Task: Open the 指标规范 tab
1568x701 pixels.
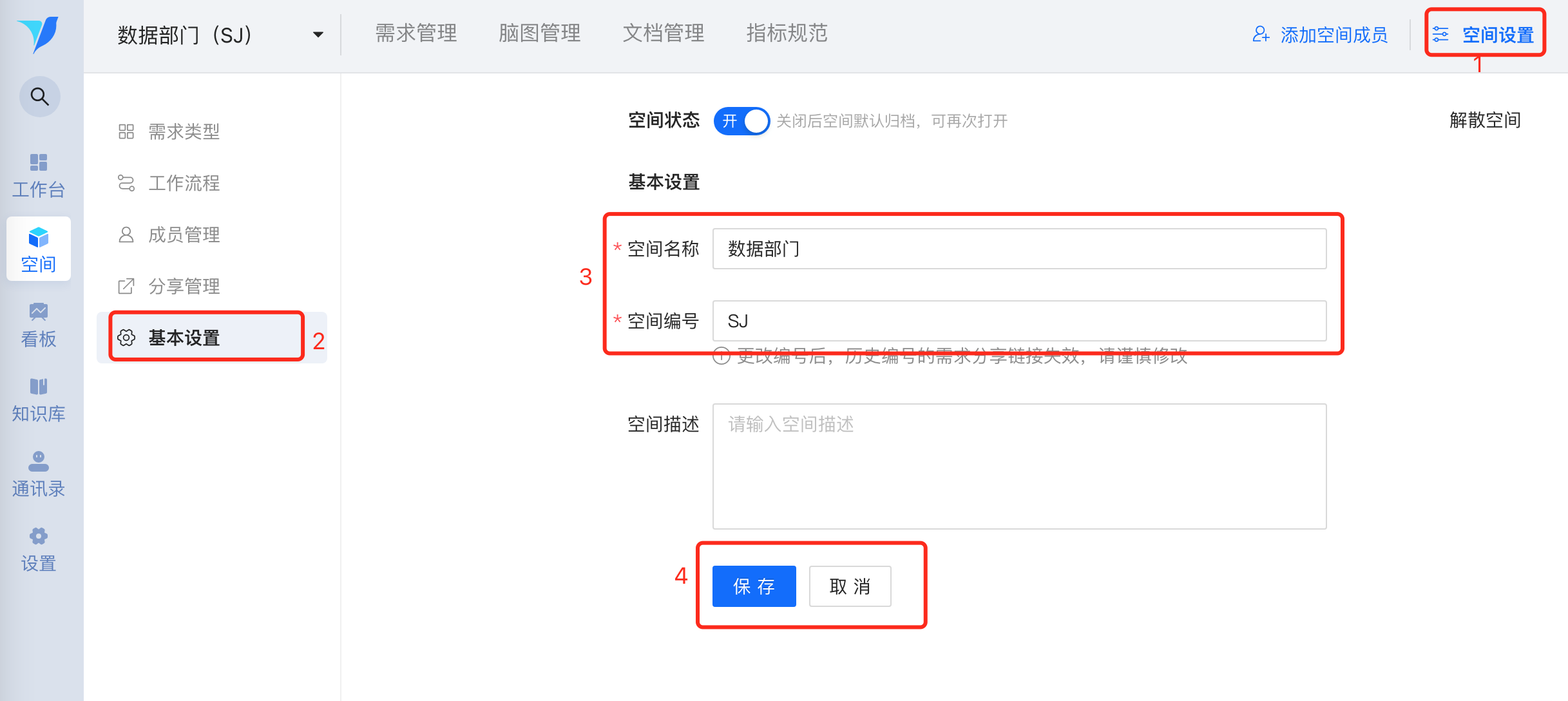Action: (787, 34)
